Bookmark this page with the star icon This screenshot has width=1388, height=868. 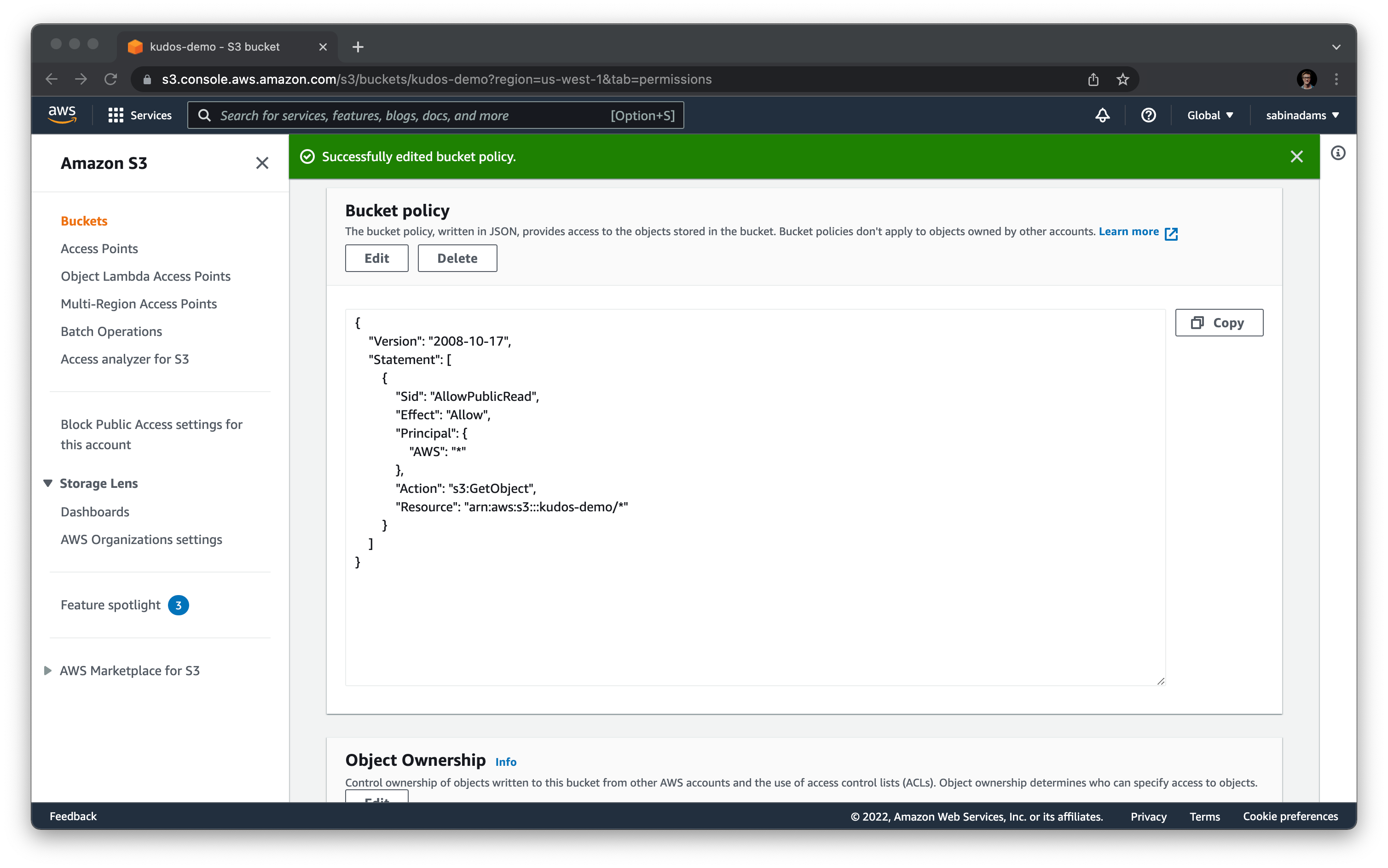pyautogui.click(x=1122, y=79)
